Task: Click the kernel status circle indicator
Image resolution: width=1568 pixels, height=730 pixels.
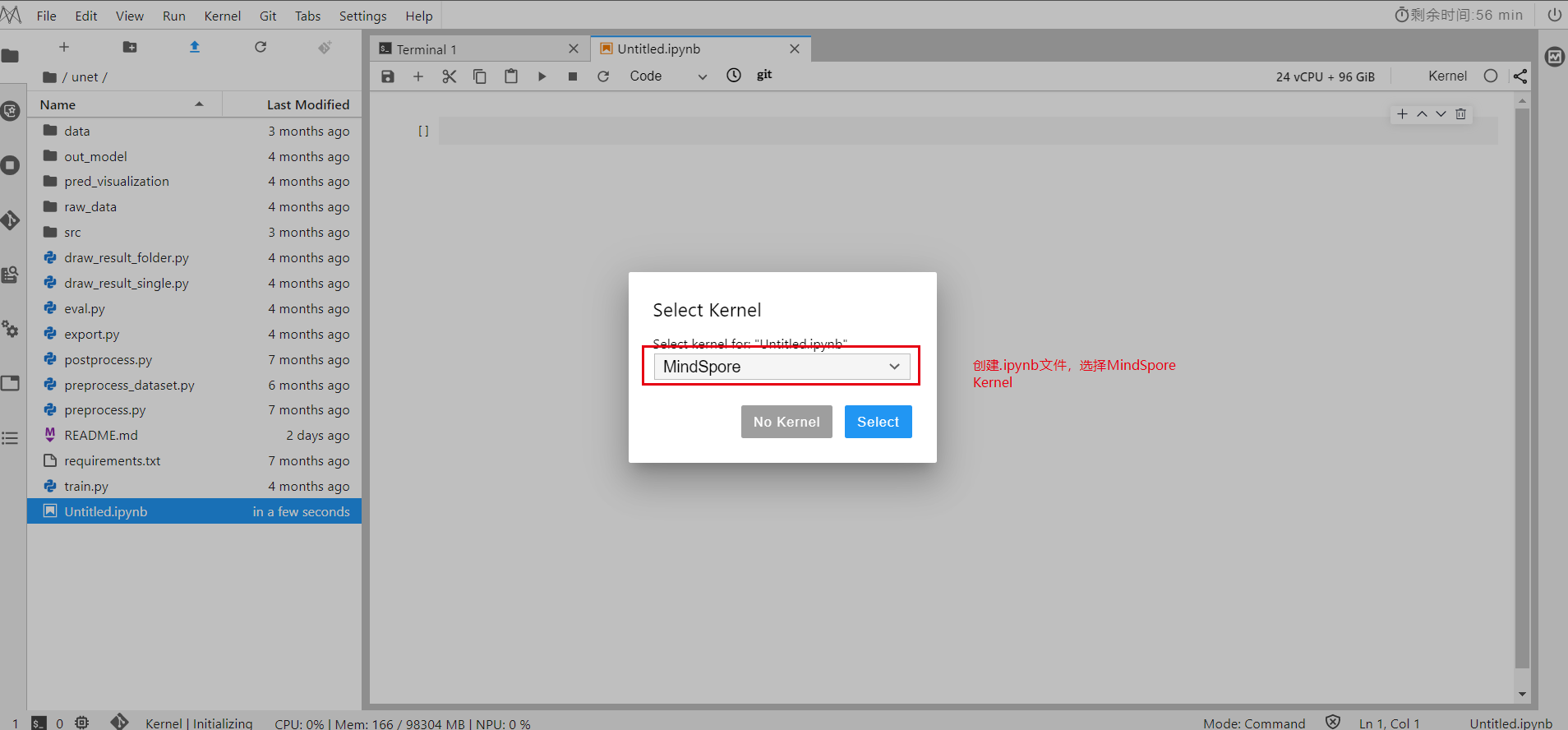Action: click(1491, 76)
